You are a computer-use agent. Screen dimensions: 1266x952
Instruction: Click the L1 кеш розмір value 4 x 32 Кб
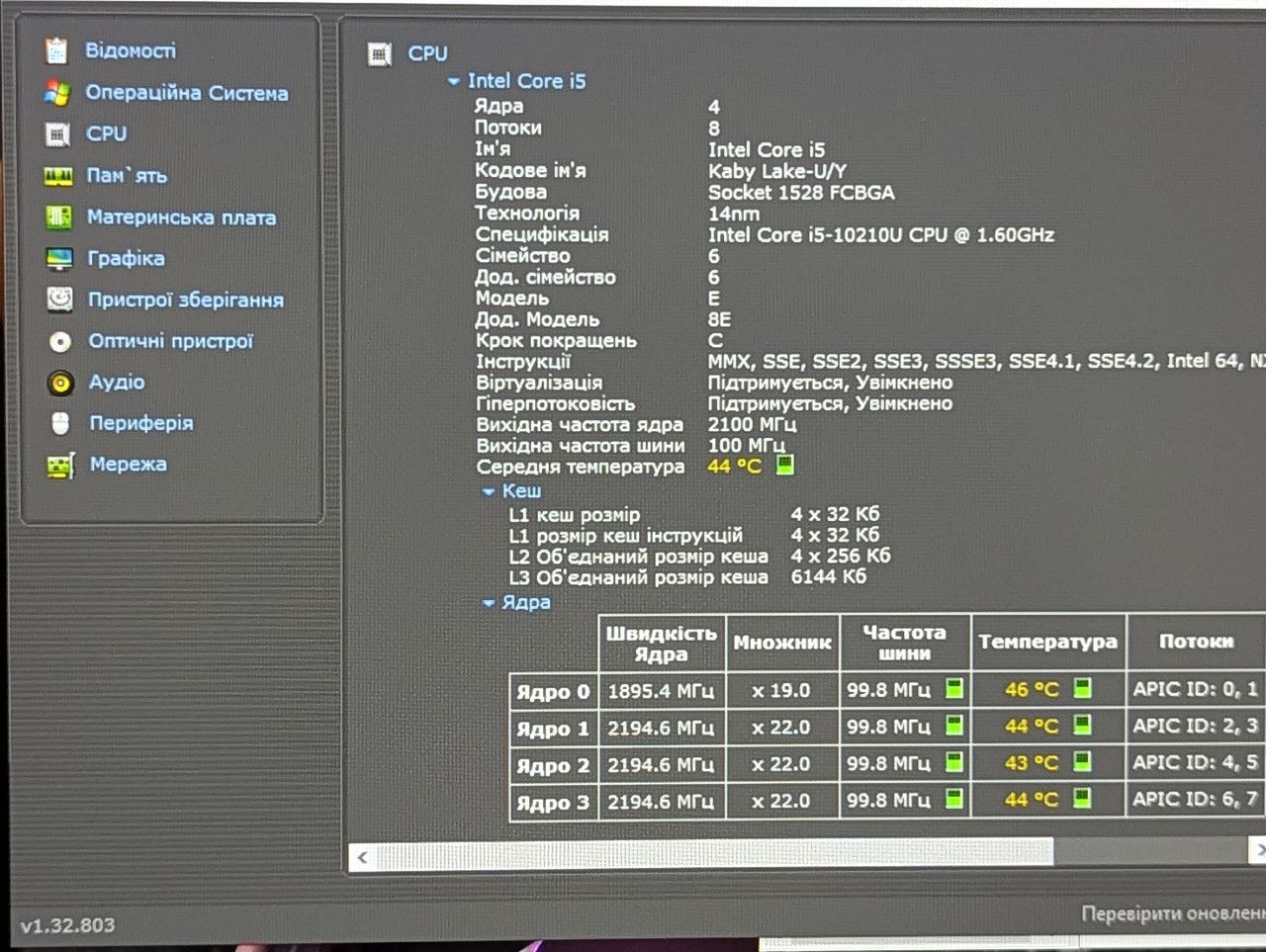835,514
